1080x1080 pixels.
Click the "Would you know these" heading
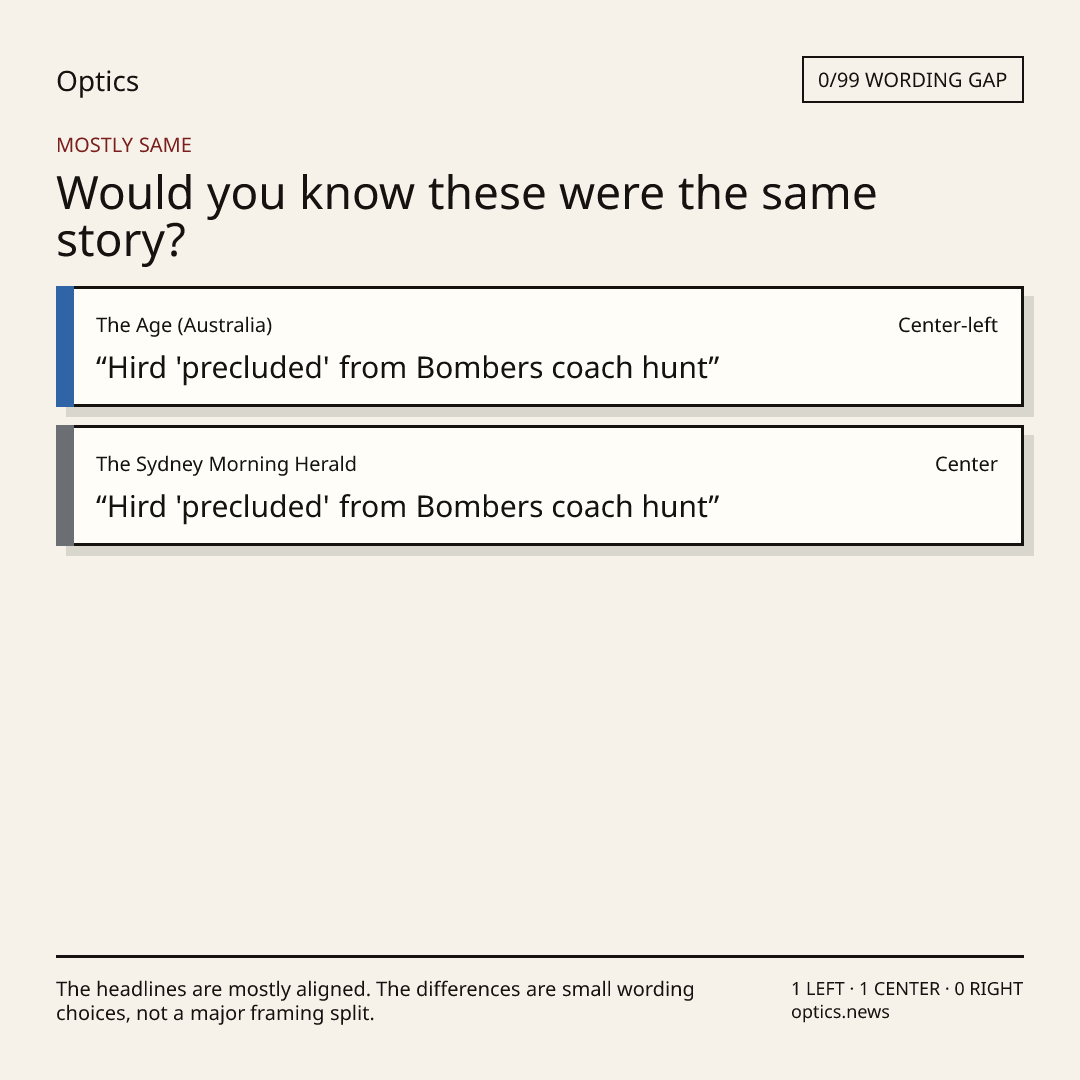466,216
